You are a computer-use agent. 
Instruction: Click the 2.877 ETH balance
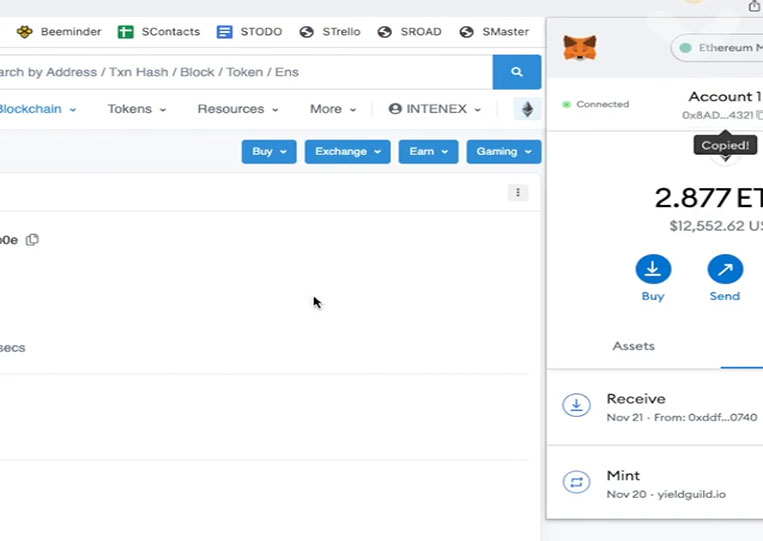click(708, 198)
